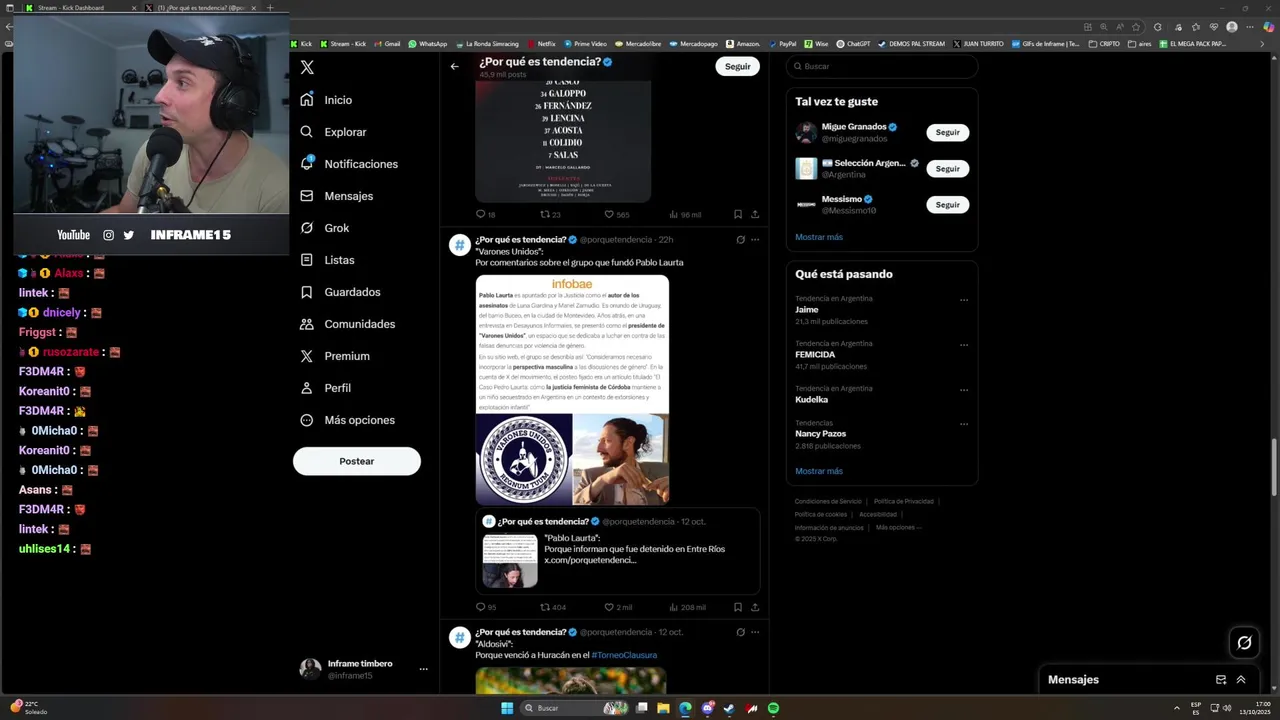This screenshot has height=720, width=1280.
Task: Click the Guardados bookmark icon in sidebar
Action: [x=307, y=292]
